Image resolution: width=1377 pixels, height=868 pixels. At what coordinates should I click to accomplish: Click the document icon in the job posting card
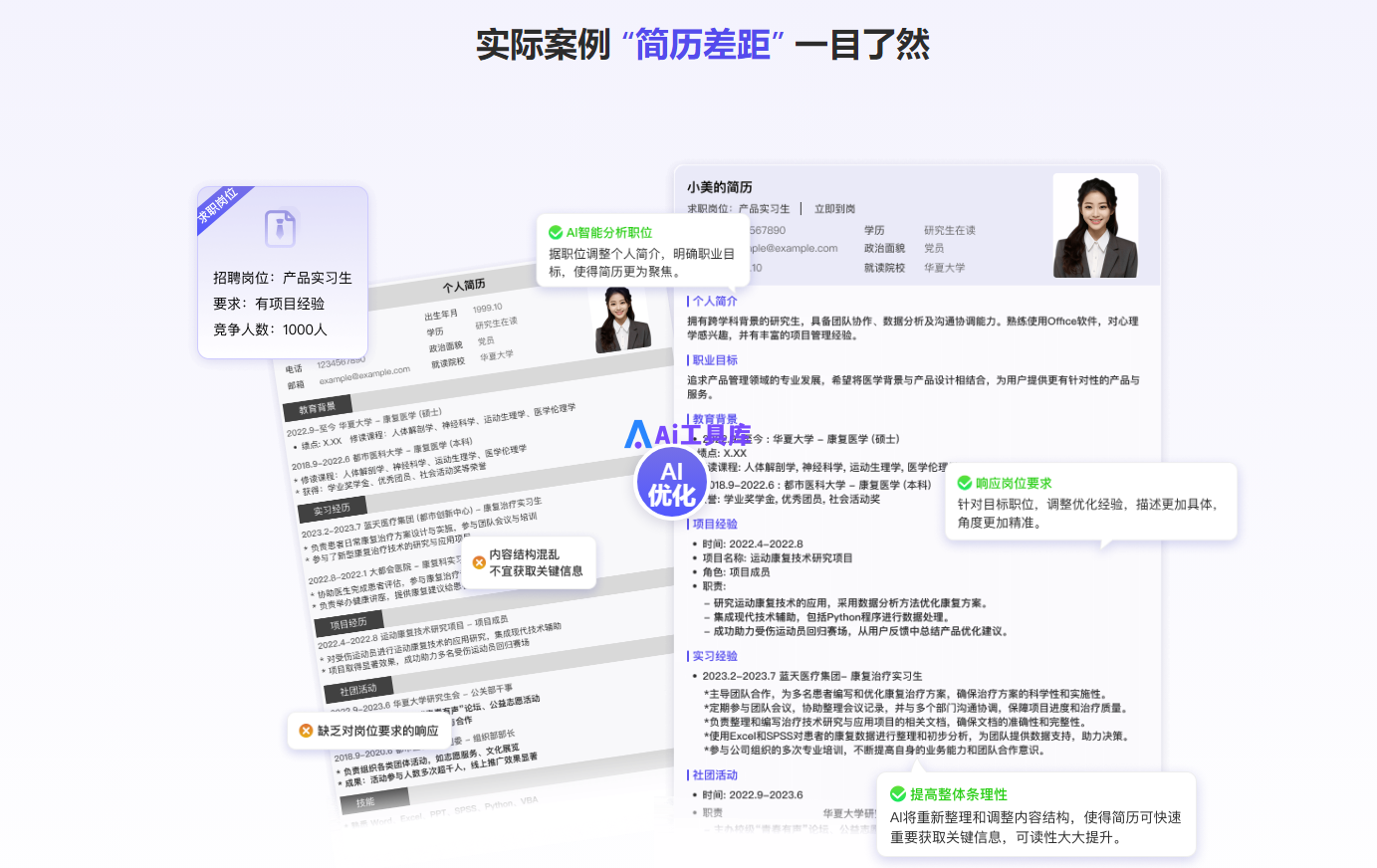point(281,228)
